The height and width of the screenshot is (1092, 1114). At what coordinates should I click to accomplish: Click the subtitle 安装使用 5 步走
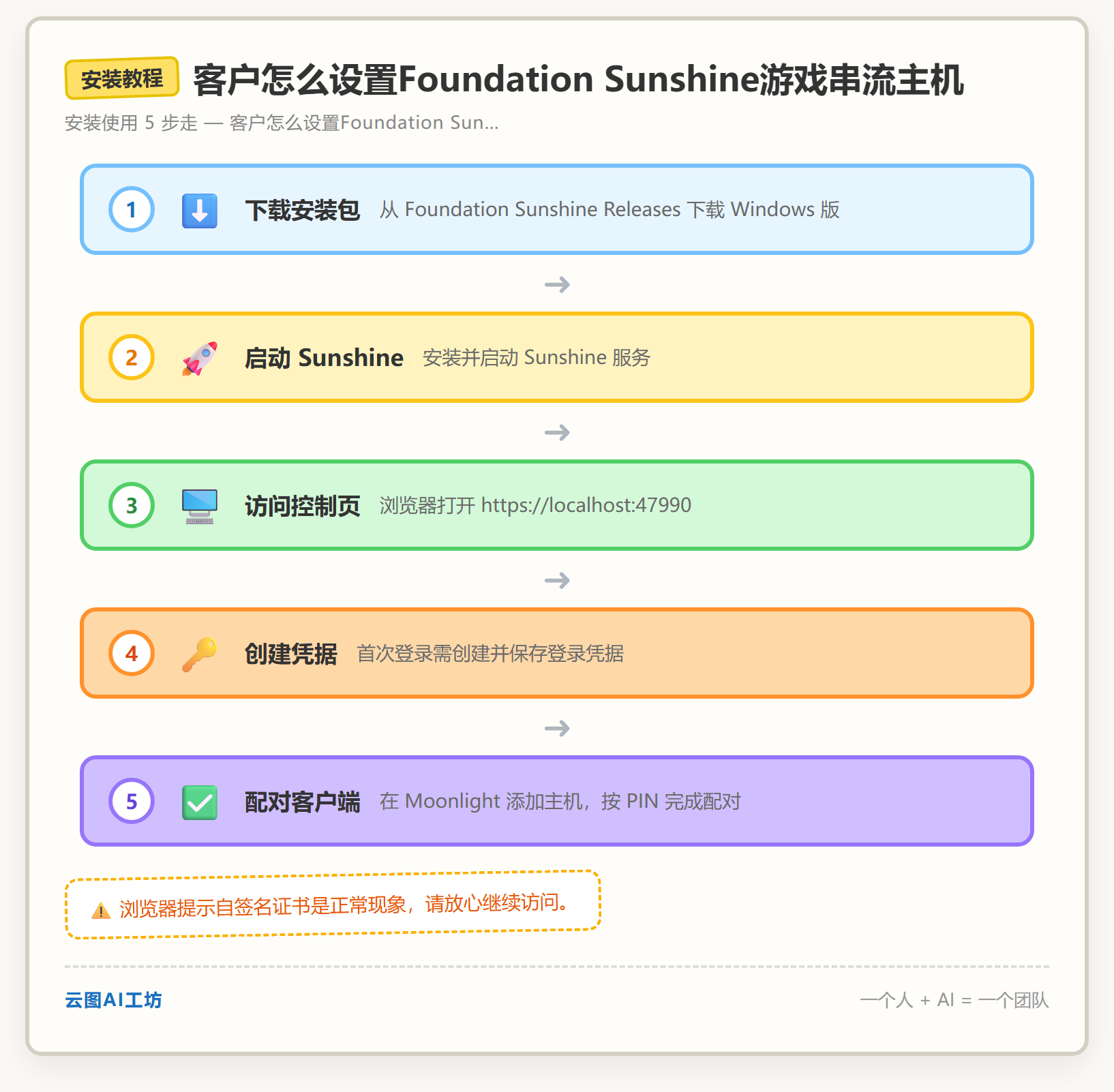pyautogui.click(x=282, y=123)
